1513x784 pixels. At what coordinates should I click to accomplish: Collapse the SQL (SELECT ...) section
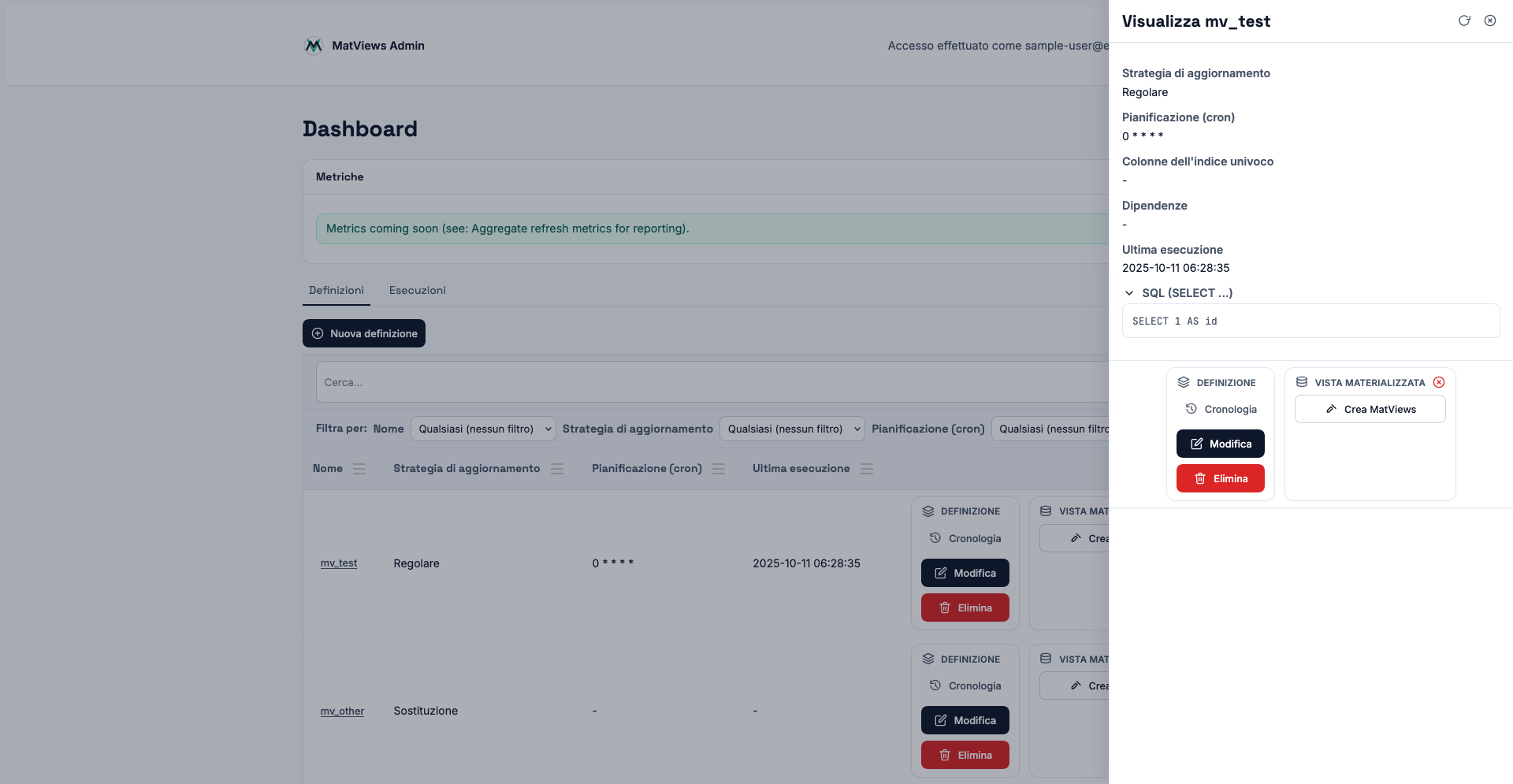click(x=1130, y=293)
